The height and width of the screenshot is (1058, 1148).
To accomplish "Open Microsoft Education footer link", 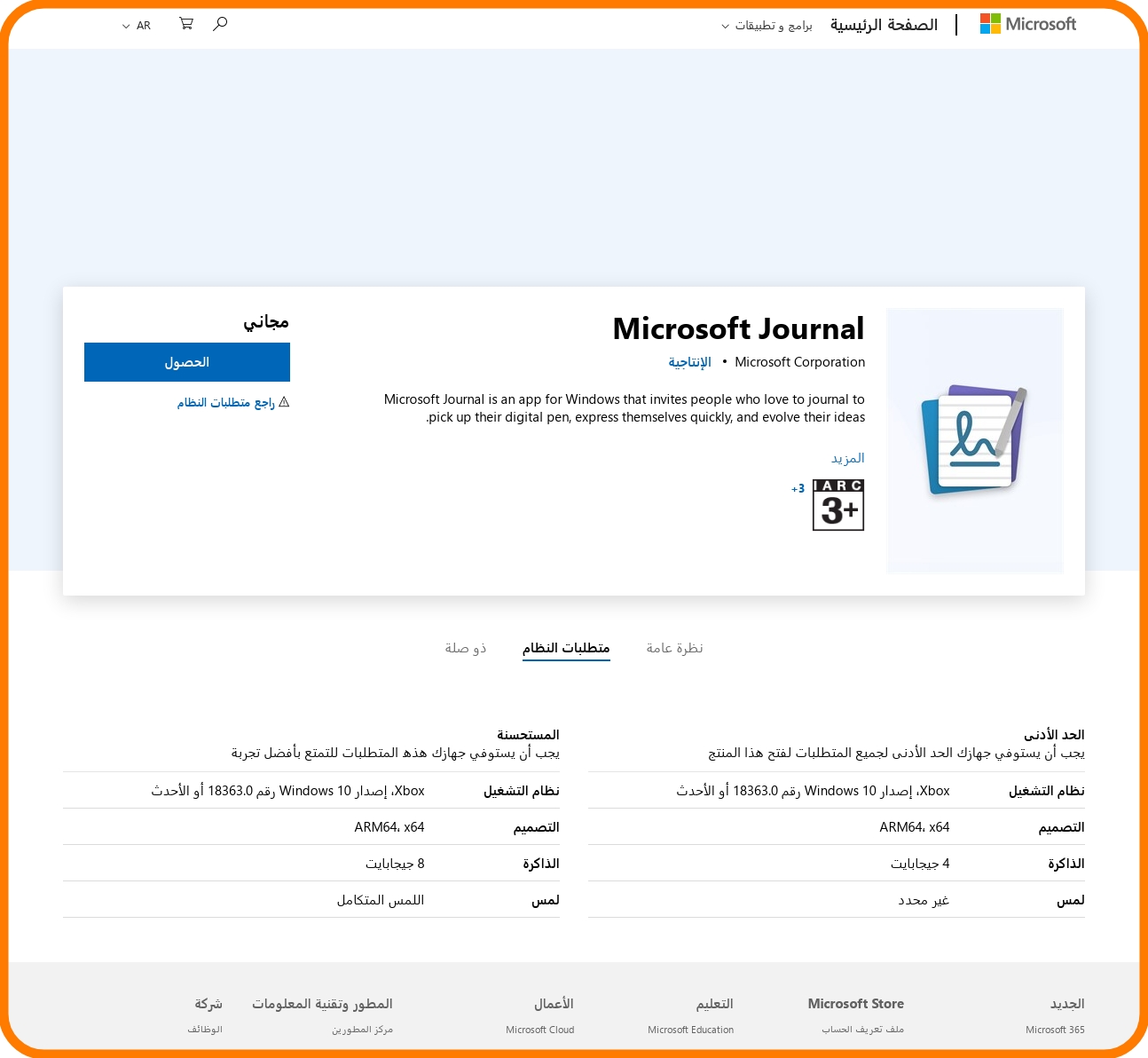I will click(690, 1030).
